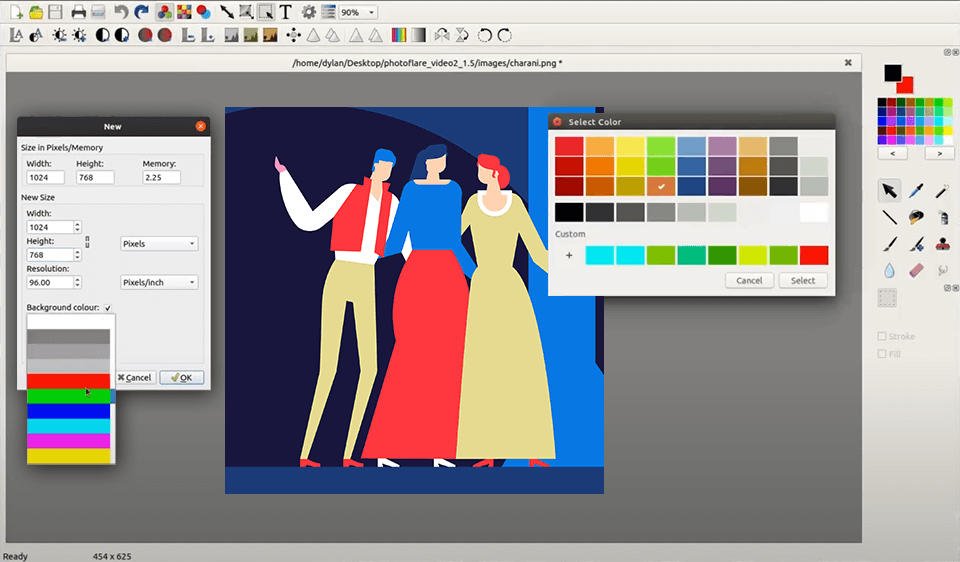Select the Eraser tool
The width and height of the screenshot is (960, 562).
tap(915, 270)
